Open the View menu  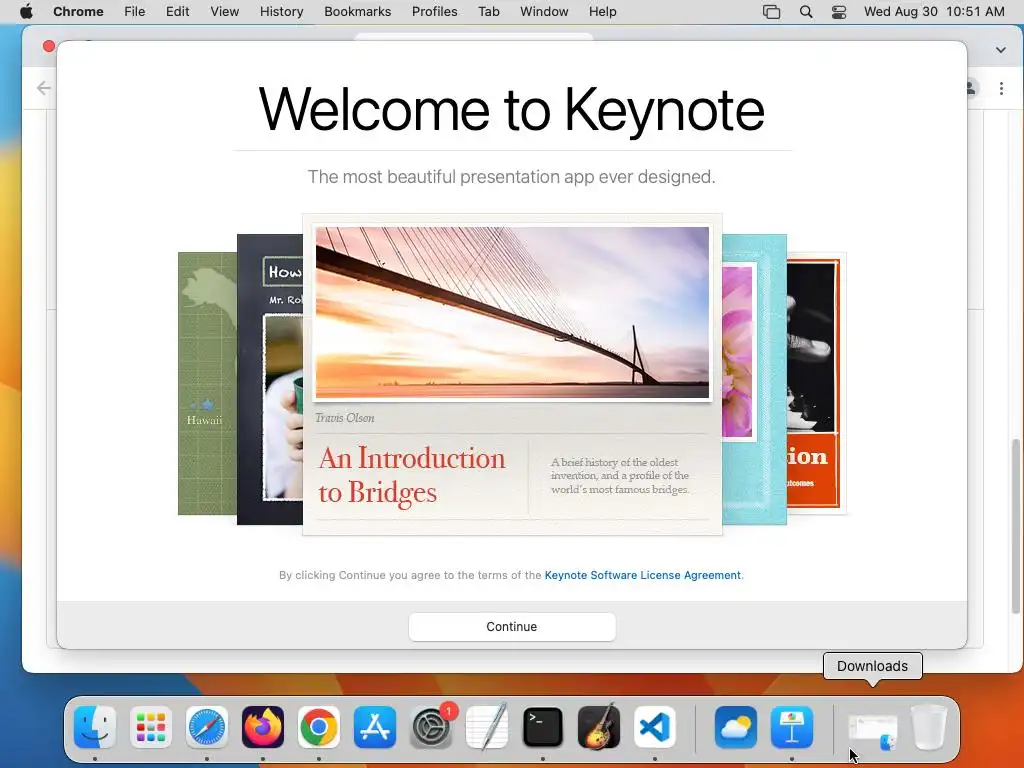tap(225, 11)
